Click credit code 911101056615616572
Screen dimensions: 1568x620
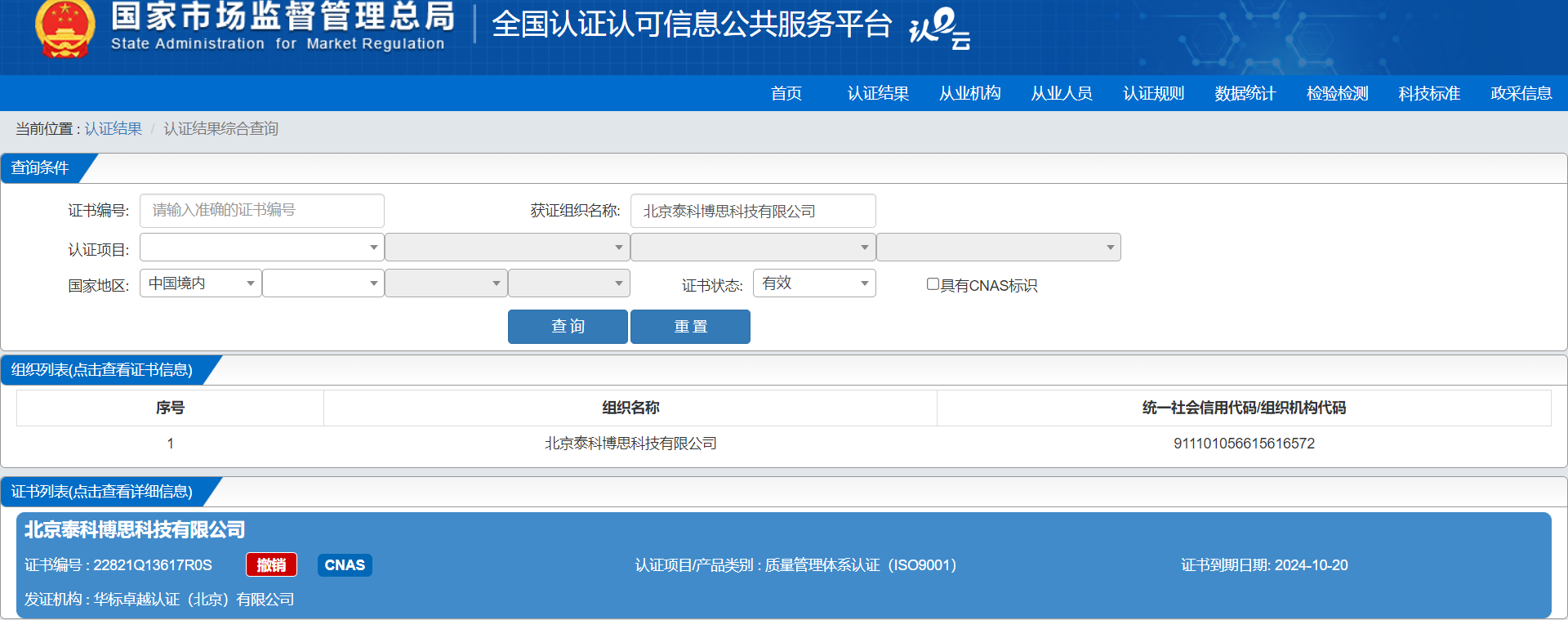[1244, 444]
